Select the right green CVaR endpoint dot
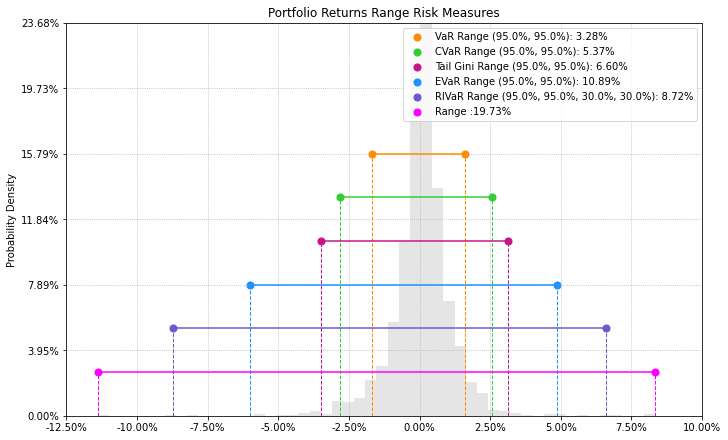The image size is (728, 440). 493,198
